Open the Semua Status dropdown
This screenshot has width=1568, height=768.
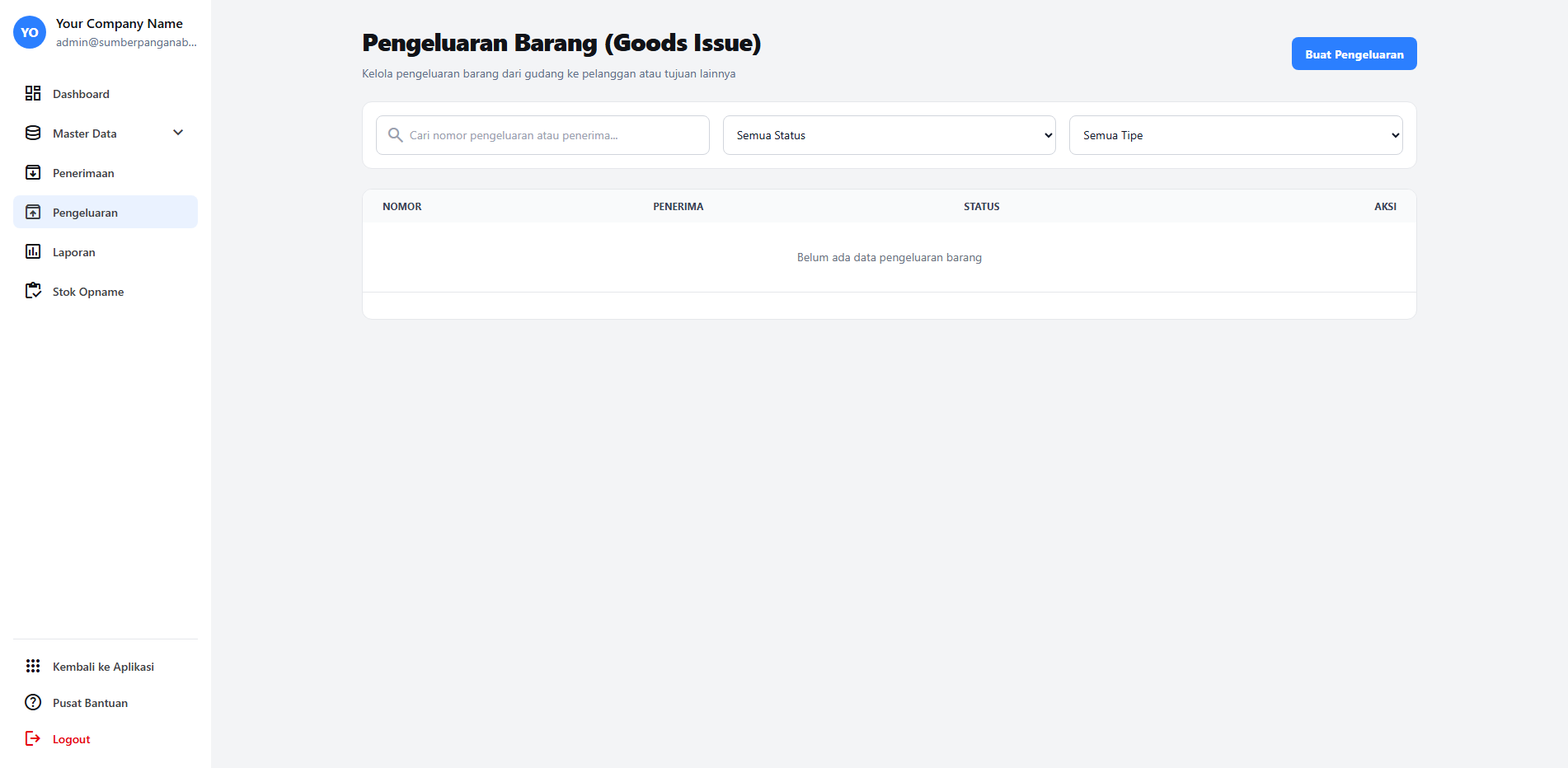click(889, 135)
